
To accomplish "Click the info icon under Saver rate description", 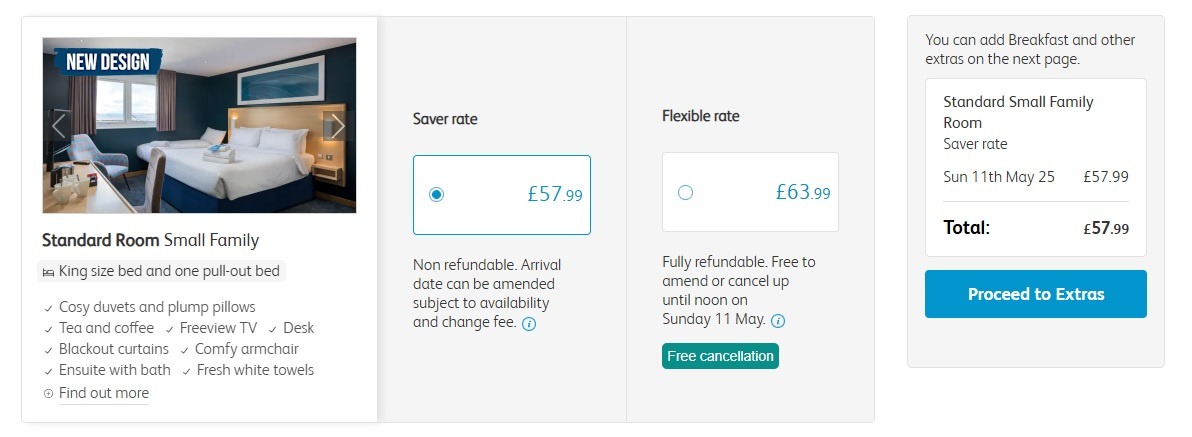I will pos(529,324).
